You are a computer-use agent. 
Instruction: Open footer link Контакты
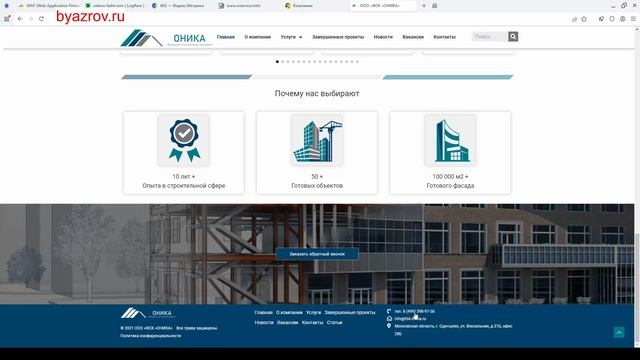pyautogui.click(x=312, y=322)
